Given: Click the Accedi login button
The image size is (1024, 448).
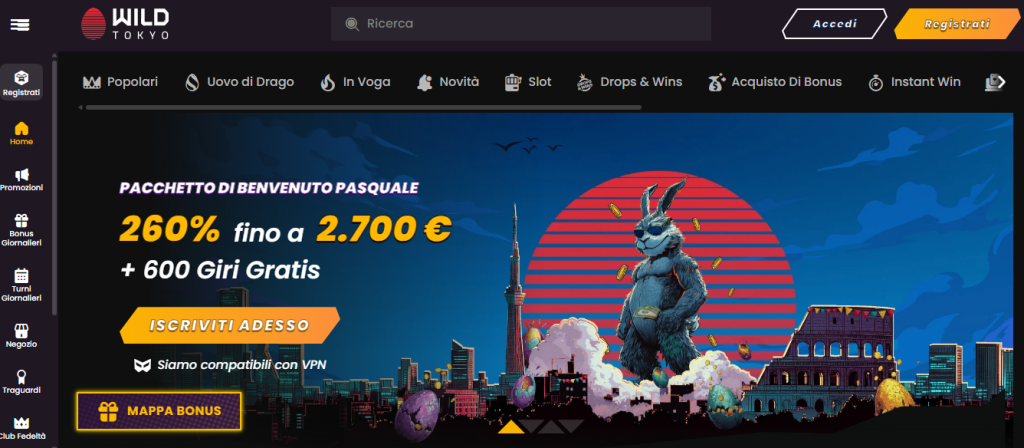Looking at the screenshot, I should (834, 24).
